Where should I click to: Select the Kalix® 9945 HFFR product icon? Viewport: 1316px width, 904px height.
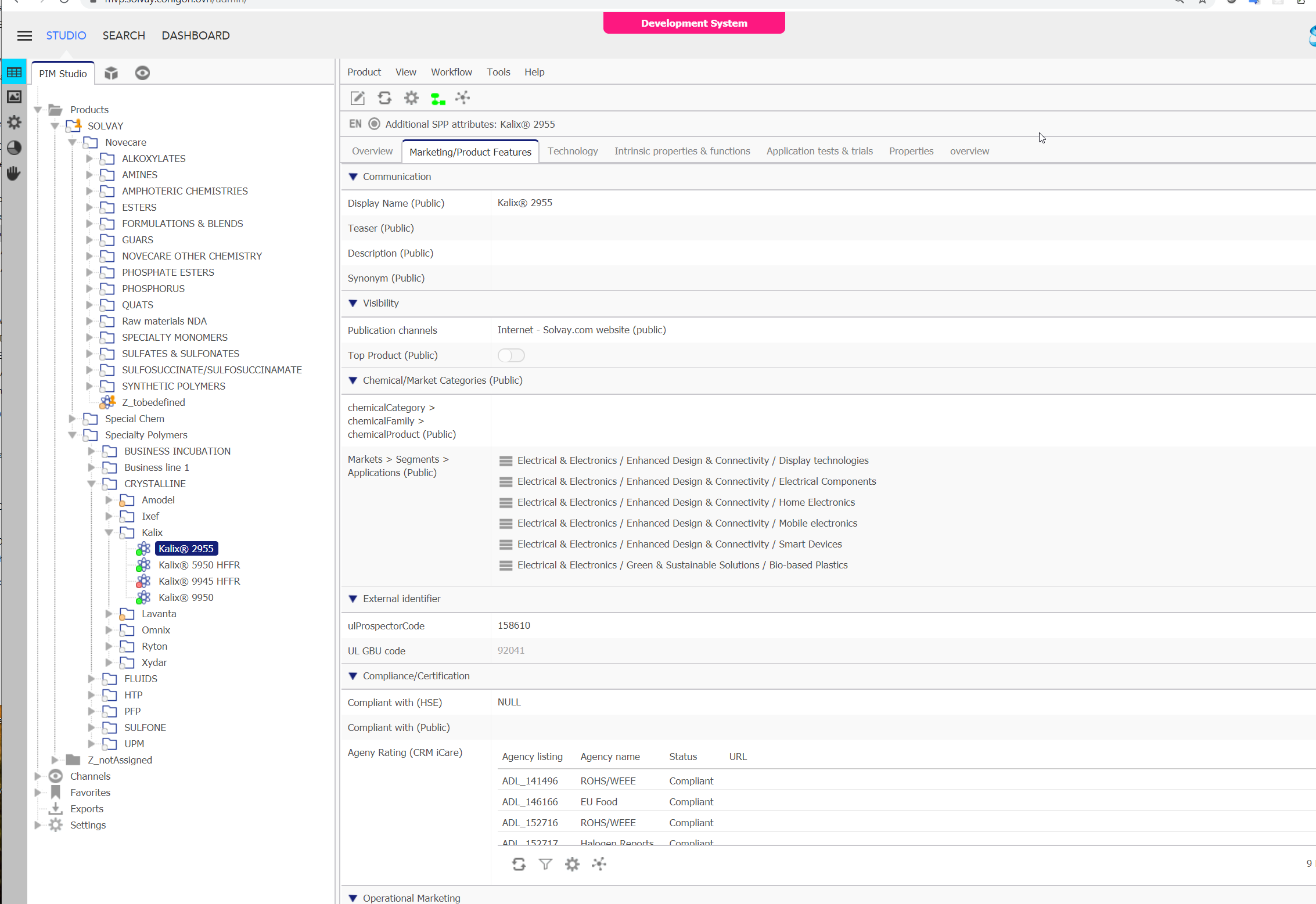pyautogui.click(x=143, y=581)
